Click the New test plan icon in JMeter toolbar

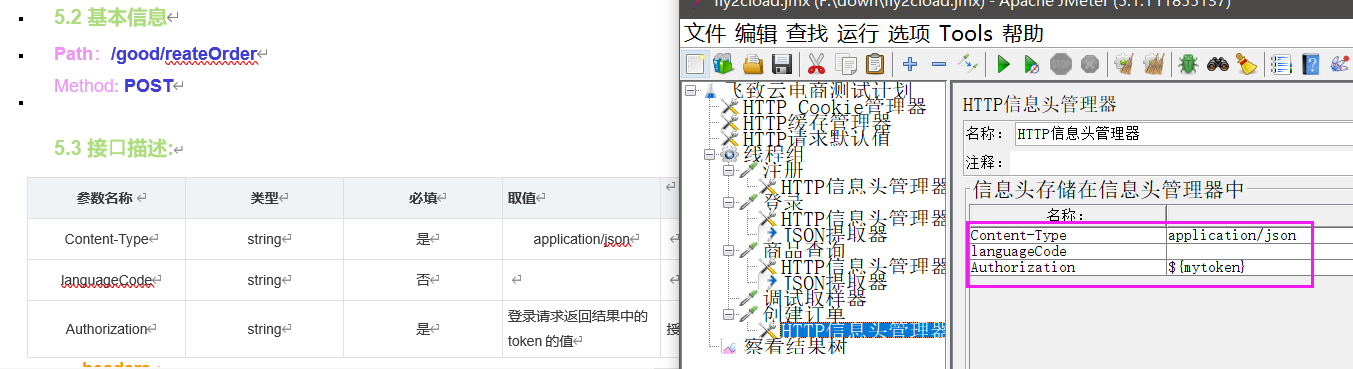point(696,65)
